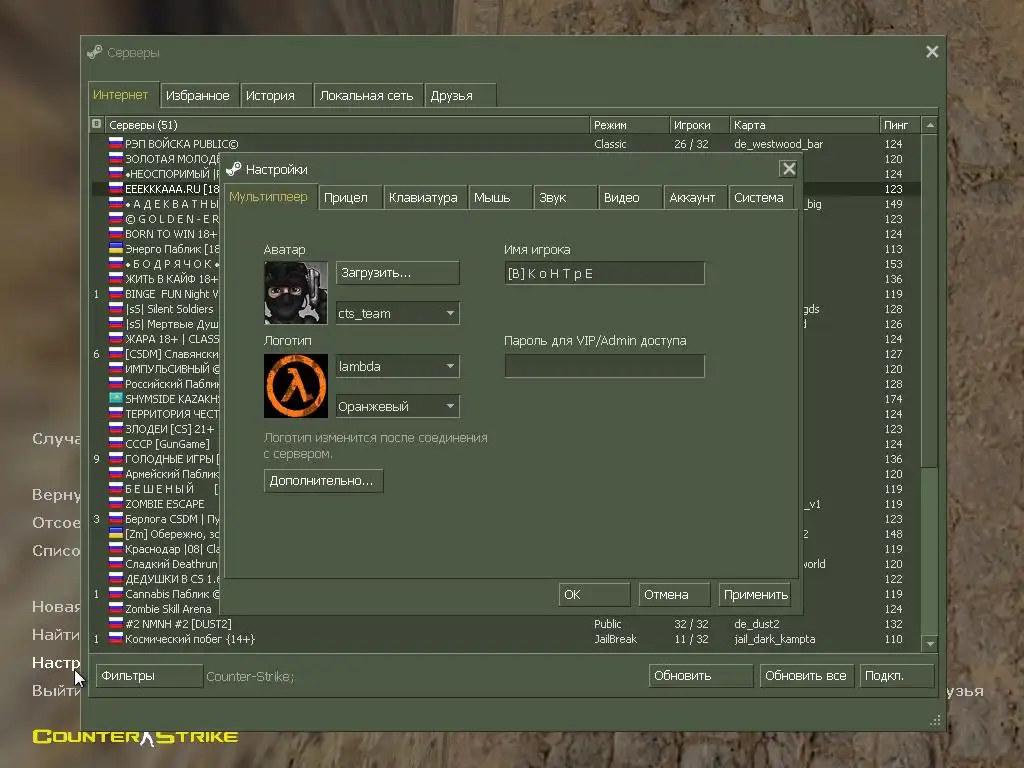The height and width of the screenshot is (768, 1024).
Task: Click the Steam icon in Настройки title
Action: coord(234,169)
